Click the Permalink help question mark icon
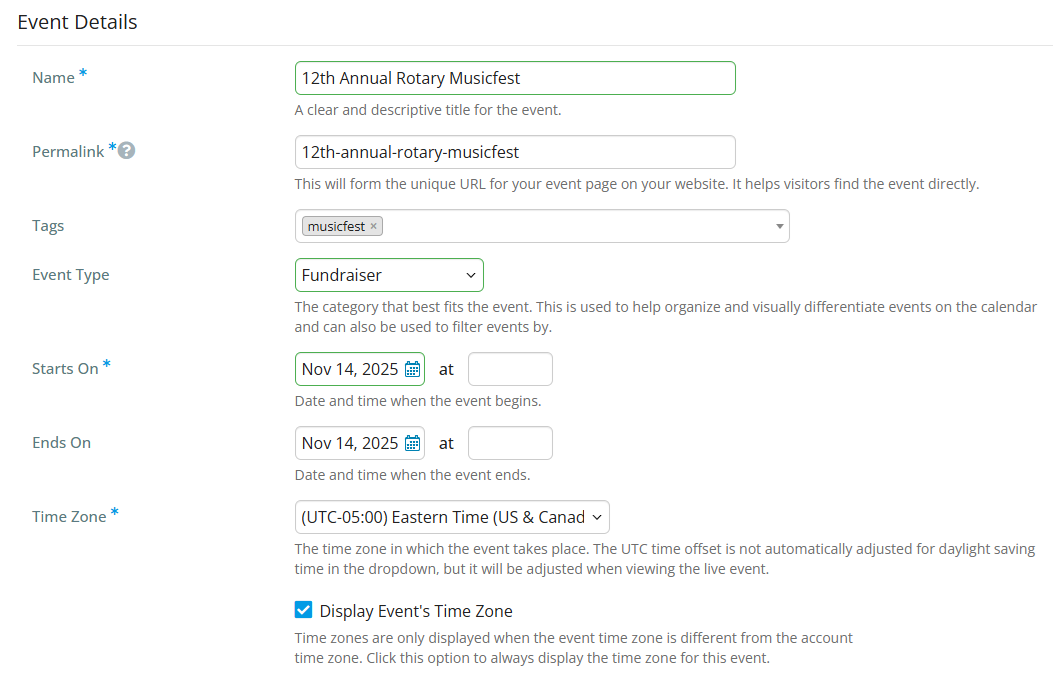 coord(126,149)
